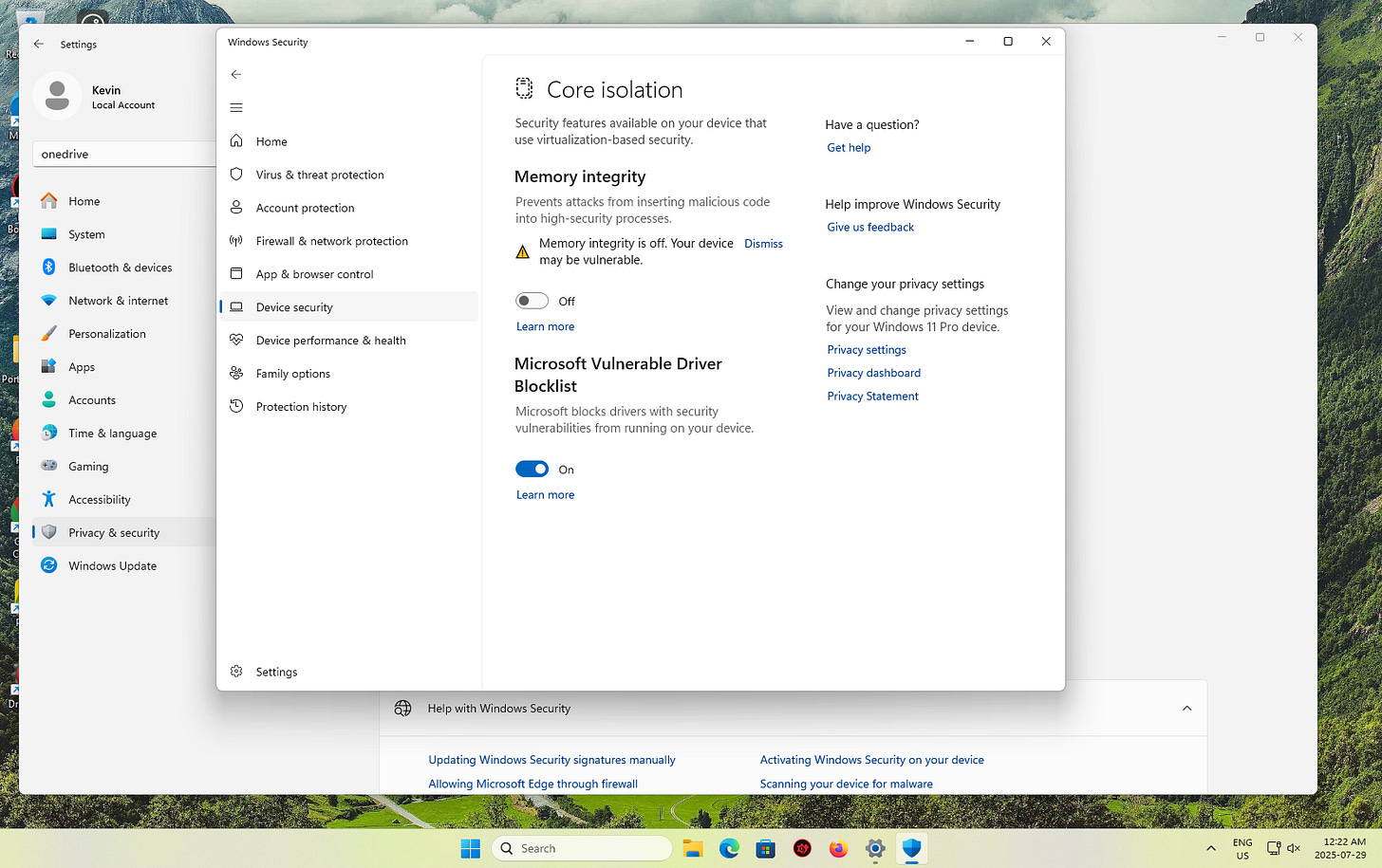Minimize the Windows Security window

[970, 42]
